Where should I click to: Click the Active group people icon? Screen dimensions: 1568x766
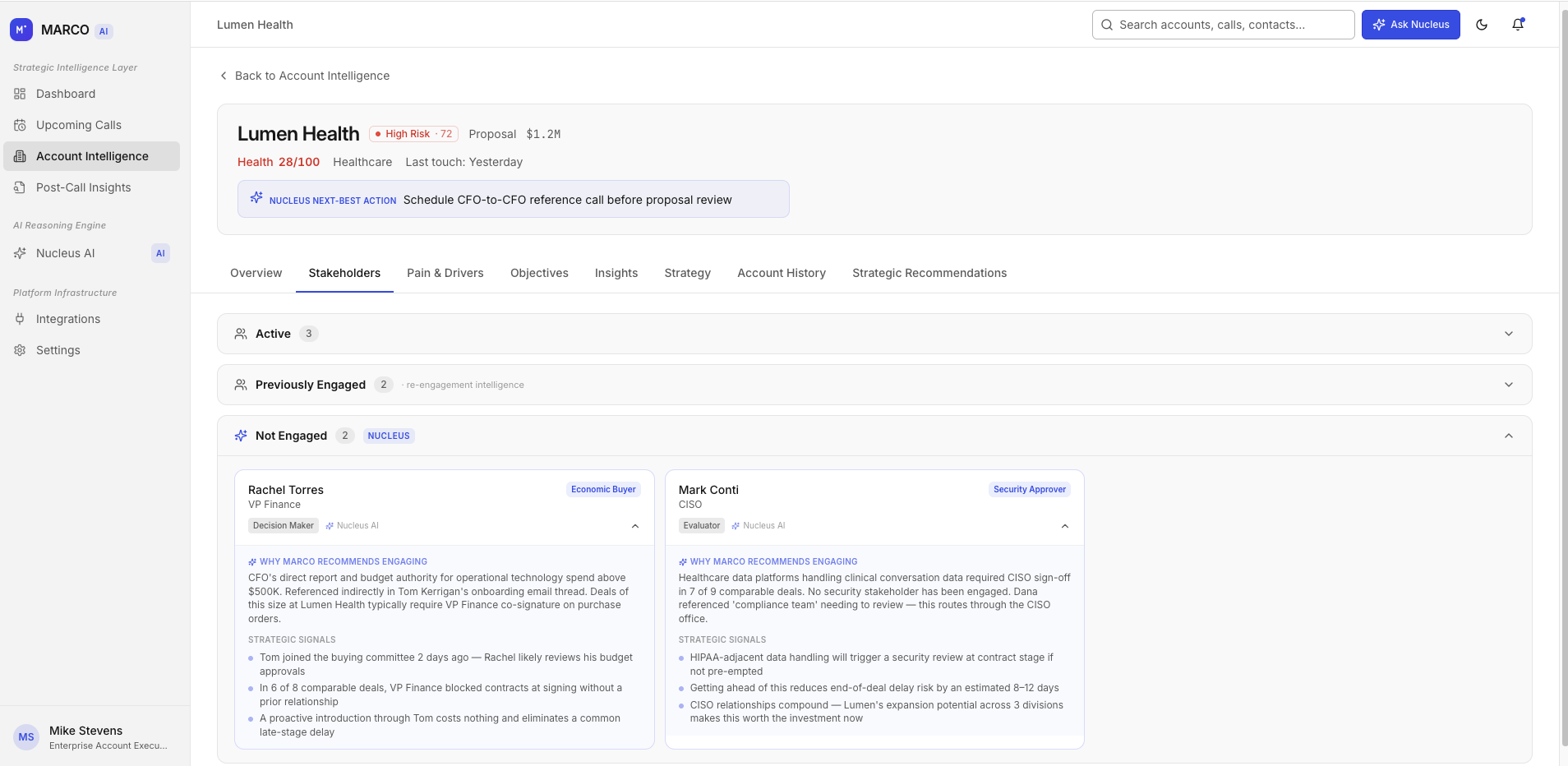coord(241,334)
